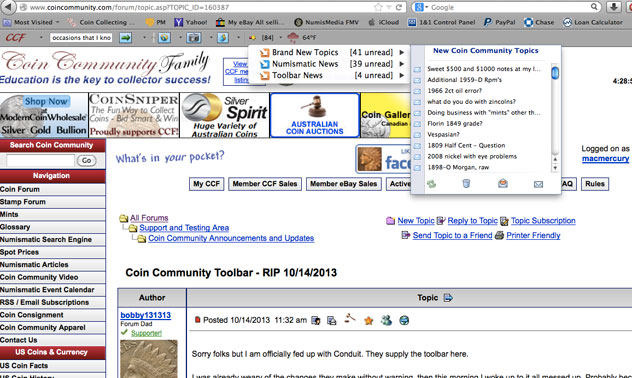Image resolution: width=632 pixels, height=378 pixels.
Task: Click the Topic Subscription link
Action: (543, 221)
